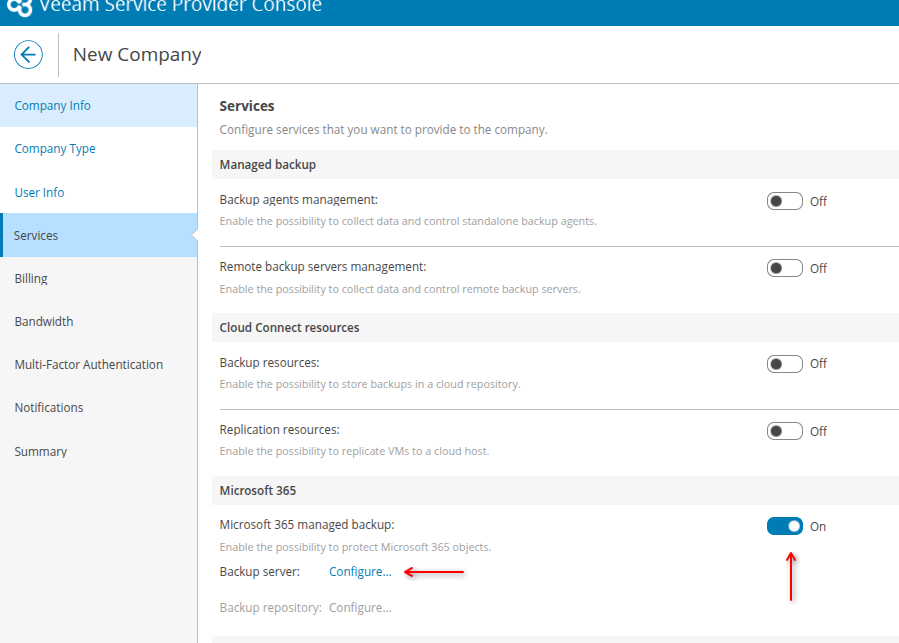The height and width of the screenshot is (643, 899).
Task: Click Configure link for Backup repository
Action: [360, 607]
